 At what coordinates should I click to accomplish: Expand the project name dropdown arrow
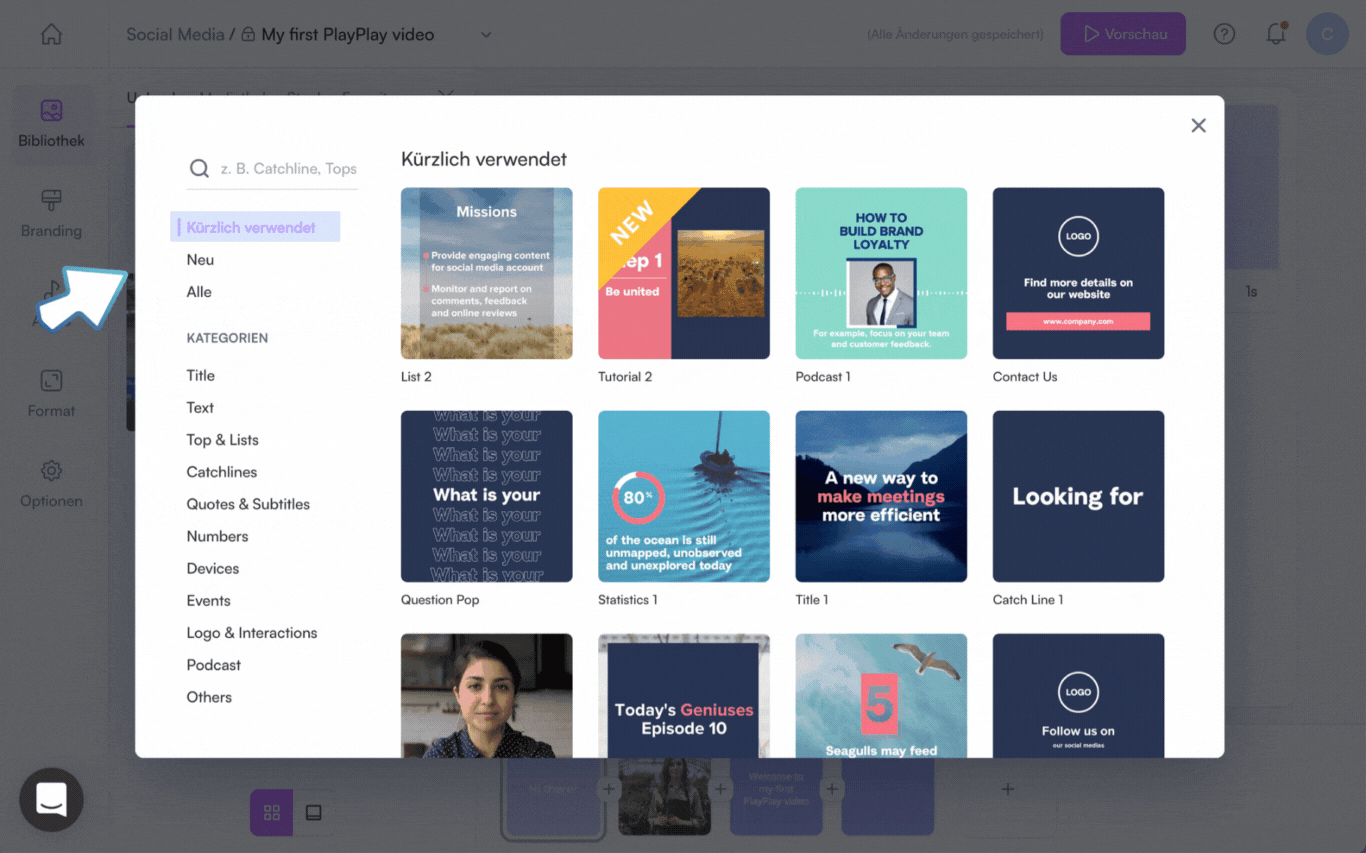(x=486, y=35)
